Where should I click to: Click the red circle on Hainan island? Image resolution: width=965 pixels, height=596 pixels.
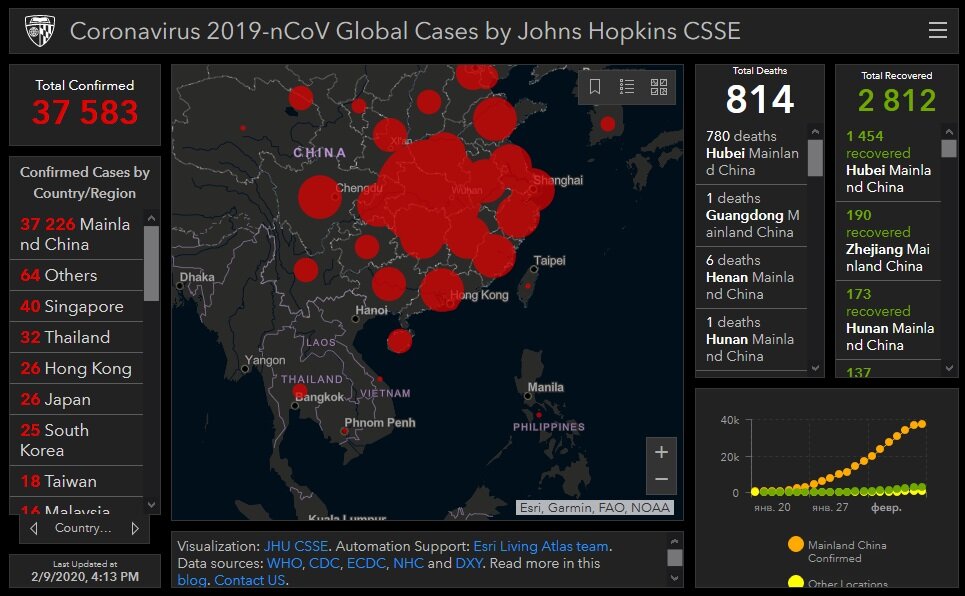coord(399,341)
